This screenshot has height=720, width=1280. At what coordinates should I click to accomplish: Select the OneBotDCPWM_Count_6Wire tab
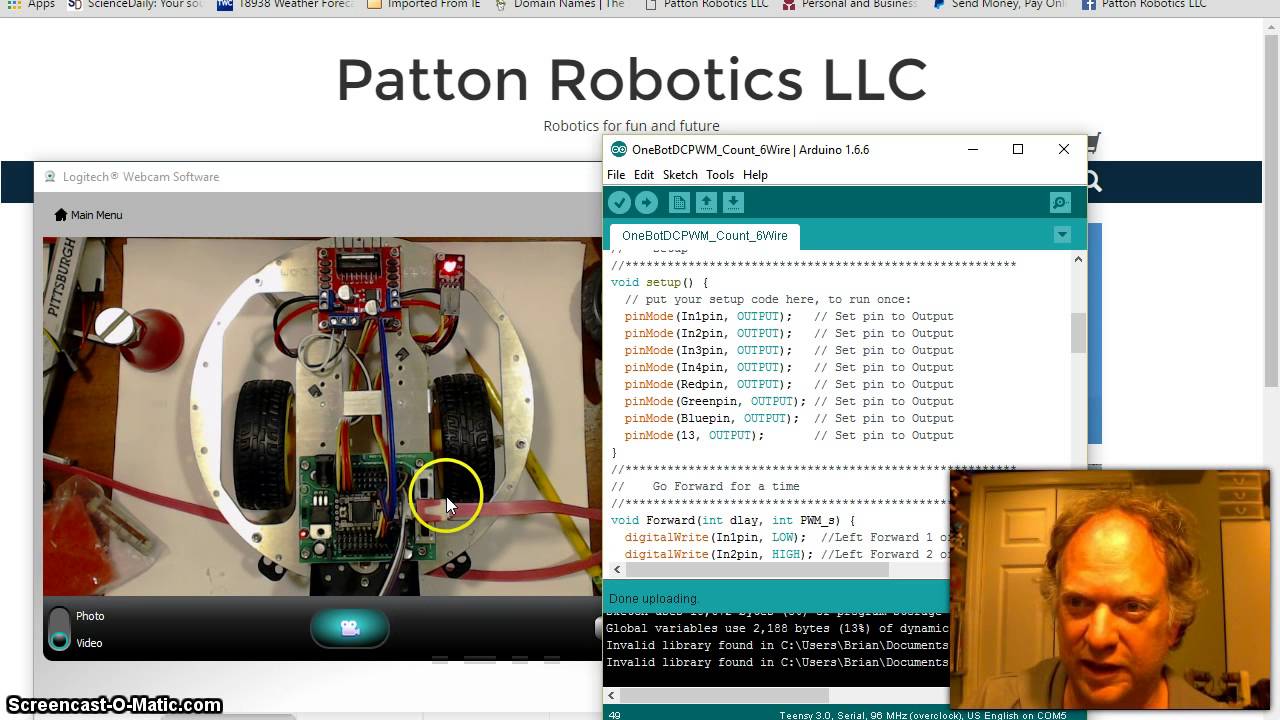click(704, 236)
